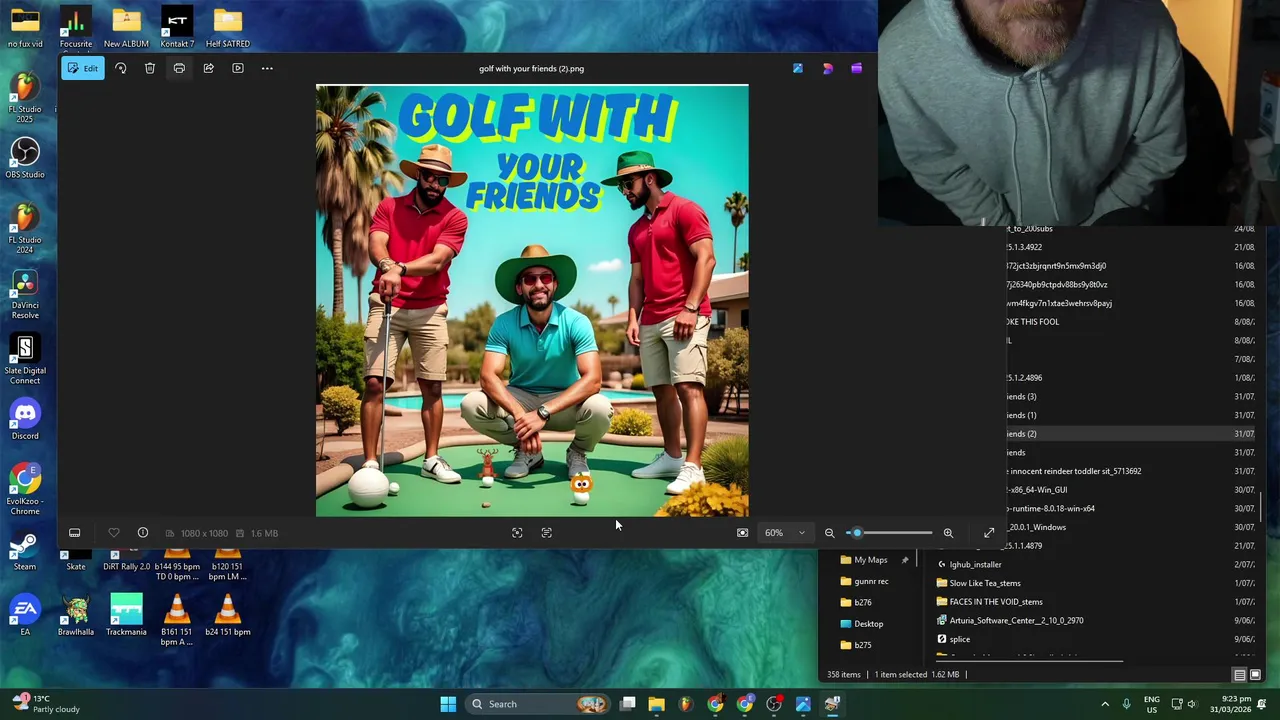
Task: Switch Explorer to details view icon
Action: tap(1239, 675)
